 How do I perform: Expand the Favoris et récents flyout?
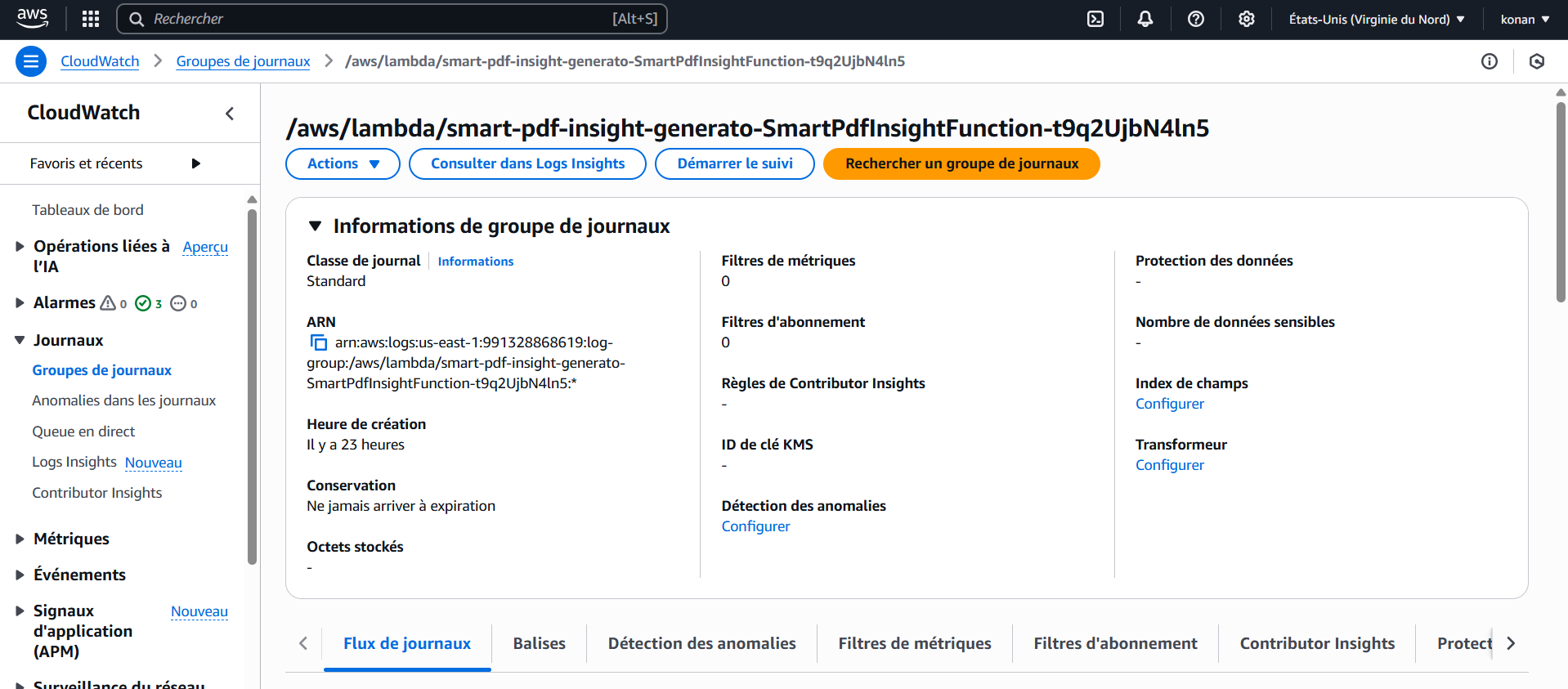(x=196, y=163)
